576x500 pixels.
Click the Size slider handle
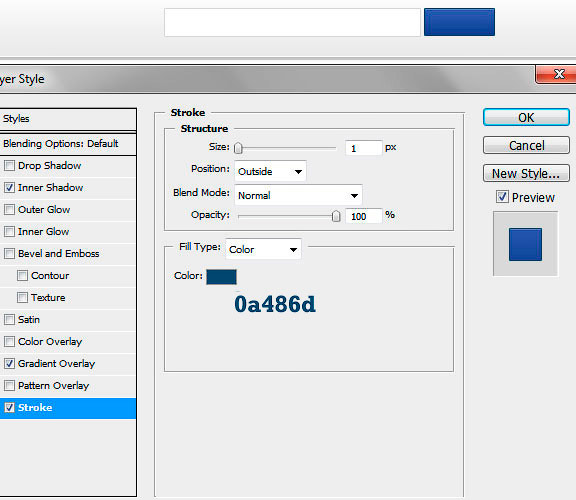tap(238, 148)
